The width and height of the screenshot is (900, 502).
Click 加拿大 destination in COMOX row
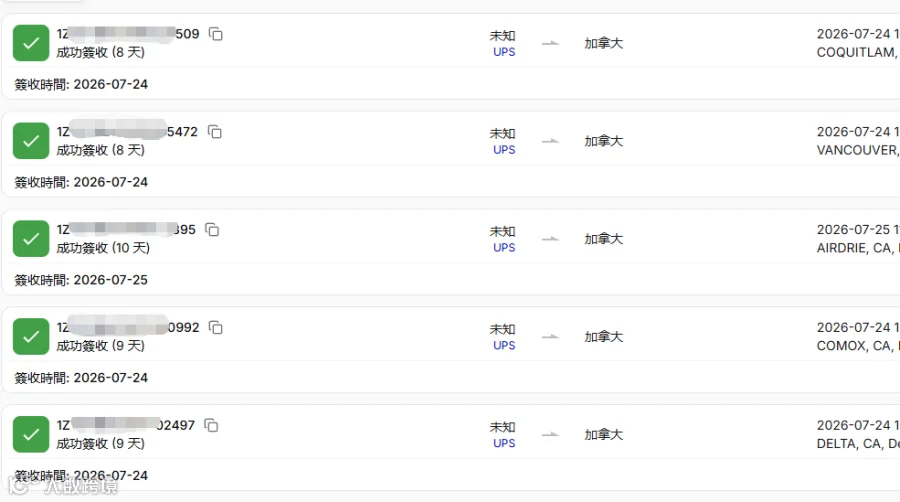tap(604, 337)
